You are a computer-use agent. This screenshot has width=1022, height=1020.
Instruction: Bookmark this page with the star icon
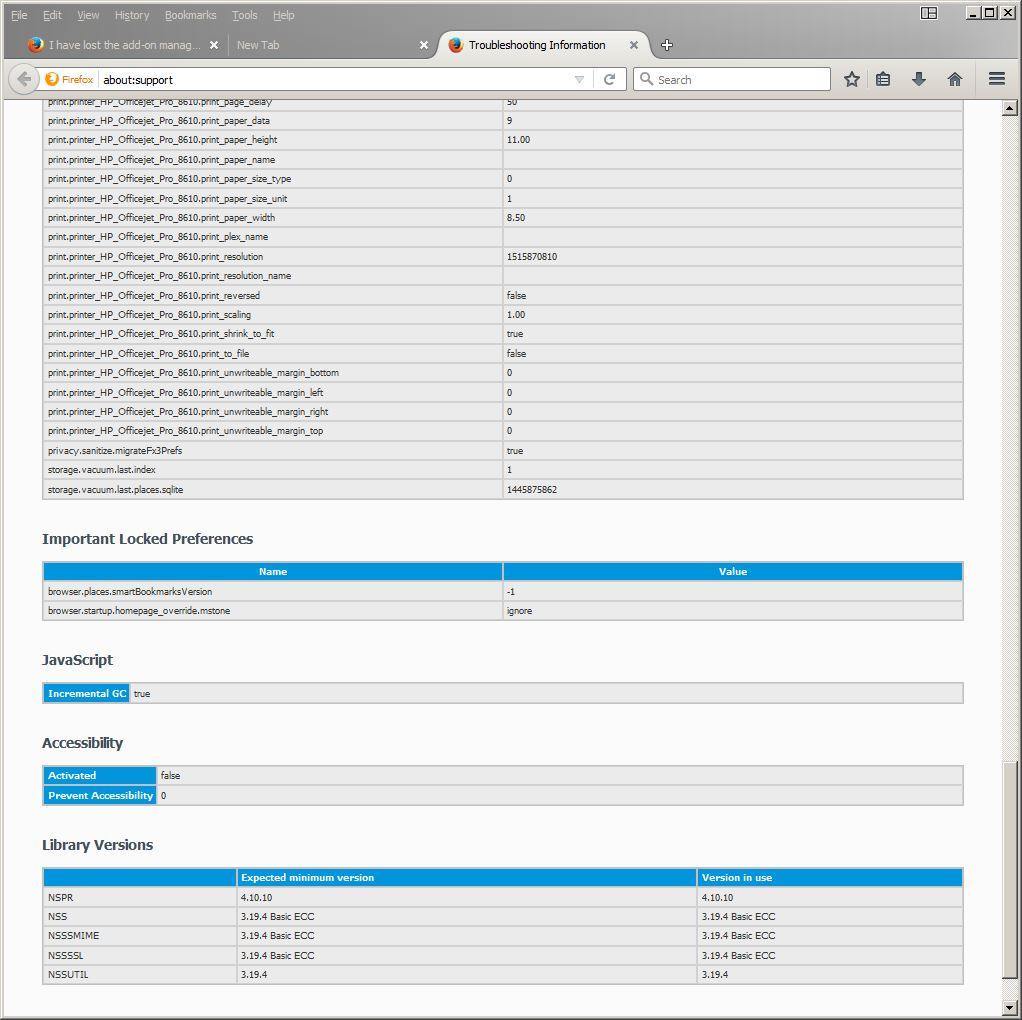[x=851, y=79]
